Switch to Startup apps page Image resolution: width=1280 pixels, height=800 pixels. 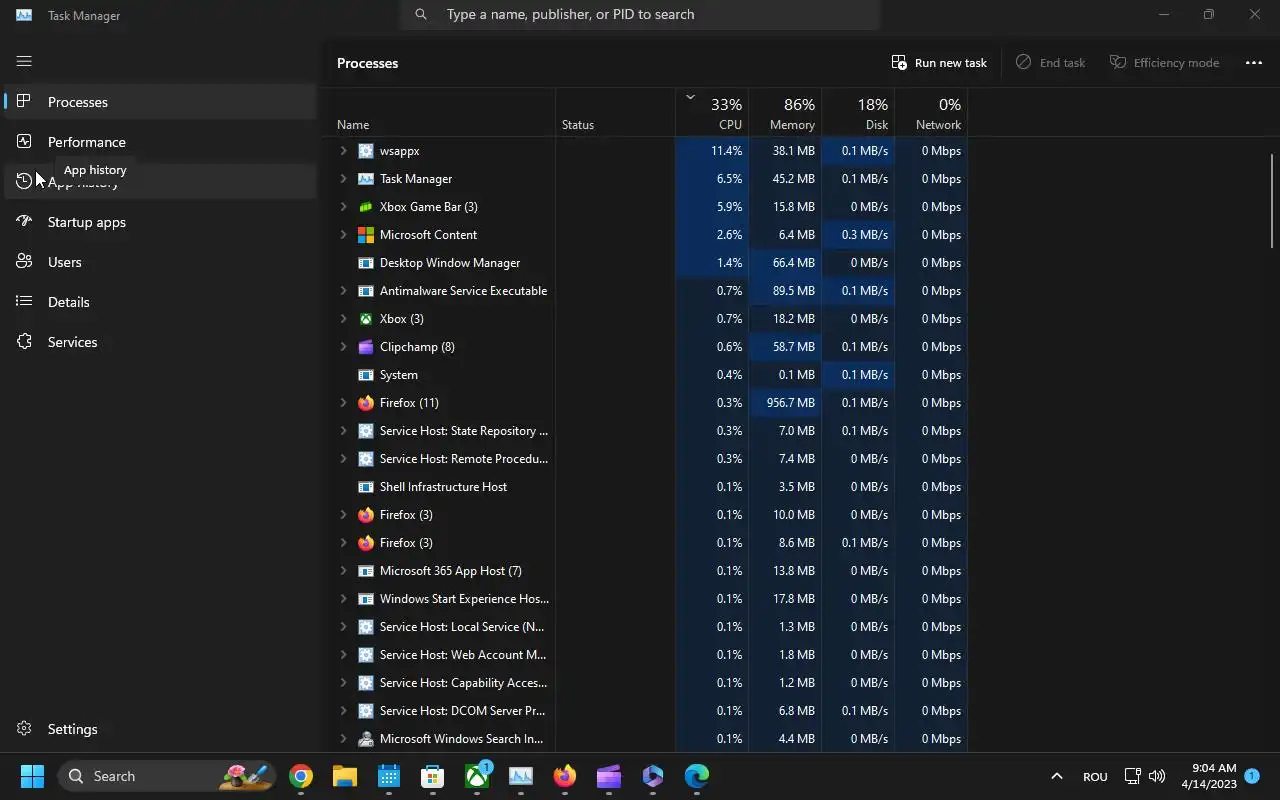pyautogui.click(x=160, y=222)
